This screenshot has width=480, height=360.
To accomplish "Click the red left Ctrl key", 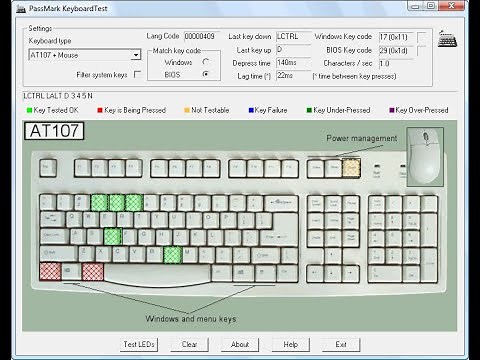I will 50,272.
